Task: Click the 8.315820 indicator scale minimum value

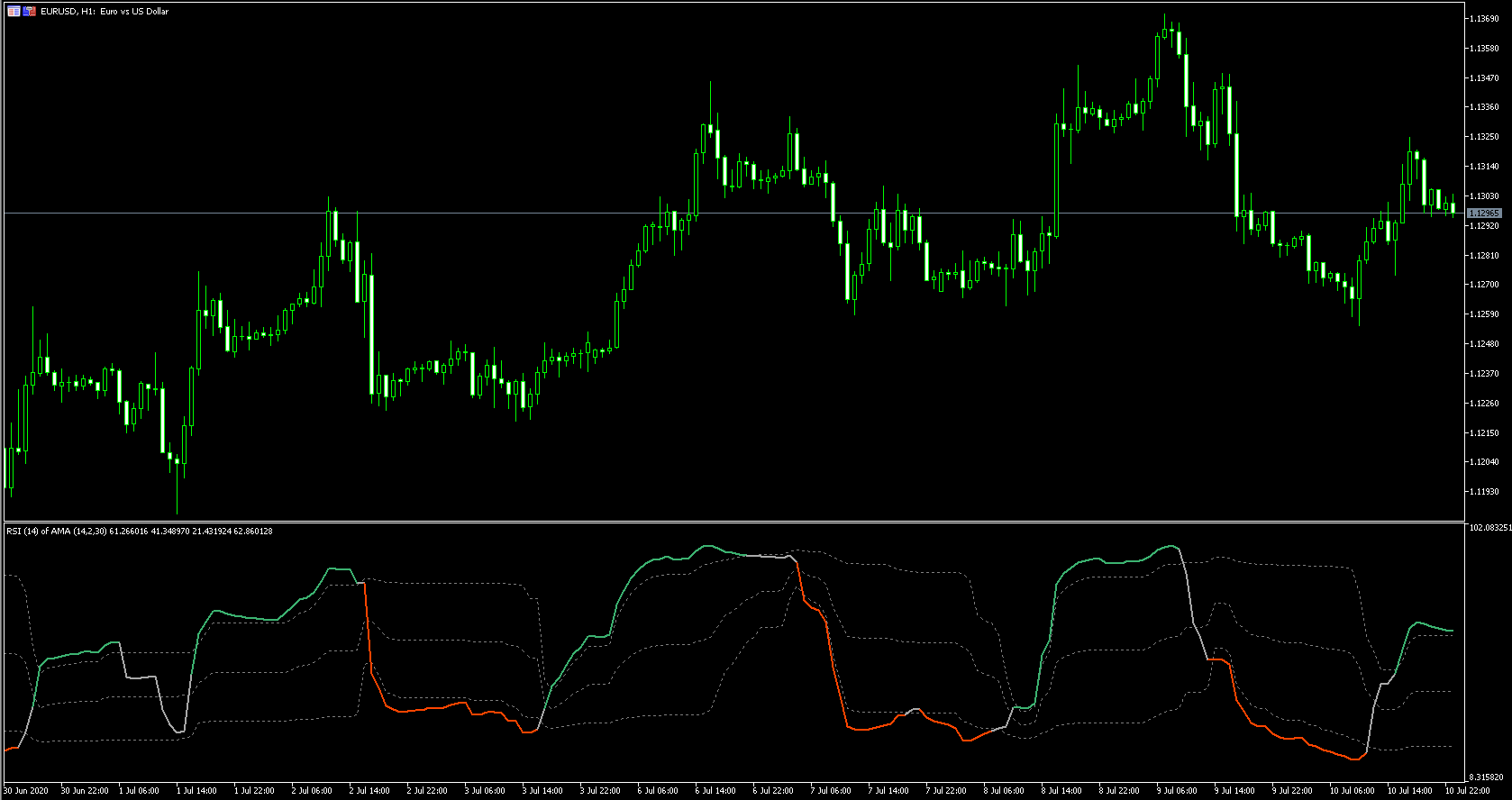Action: [x=1486, y=777]
